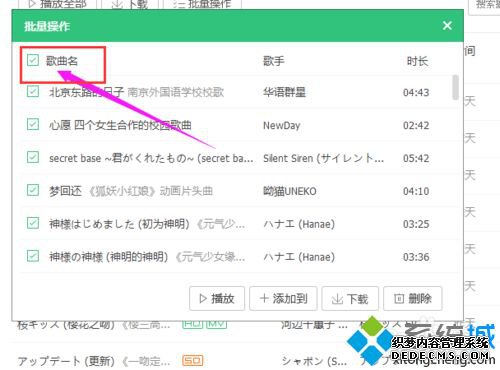The image size is (500, 370).
Task: Click the 时长 column header
Action: (x=417, y=61)
